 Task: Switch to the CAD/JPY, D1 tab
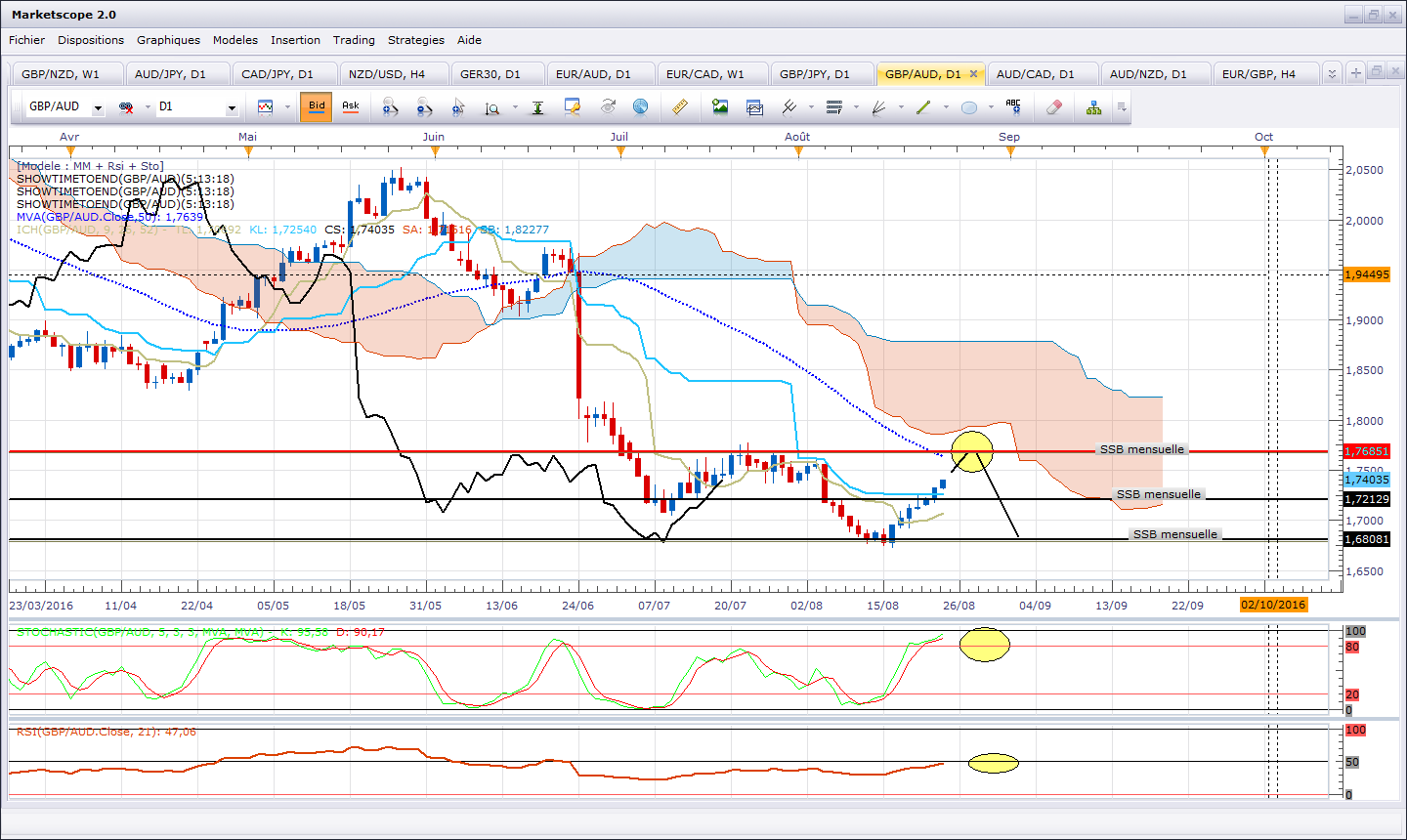(x=284, y=74)
